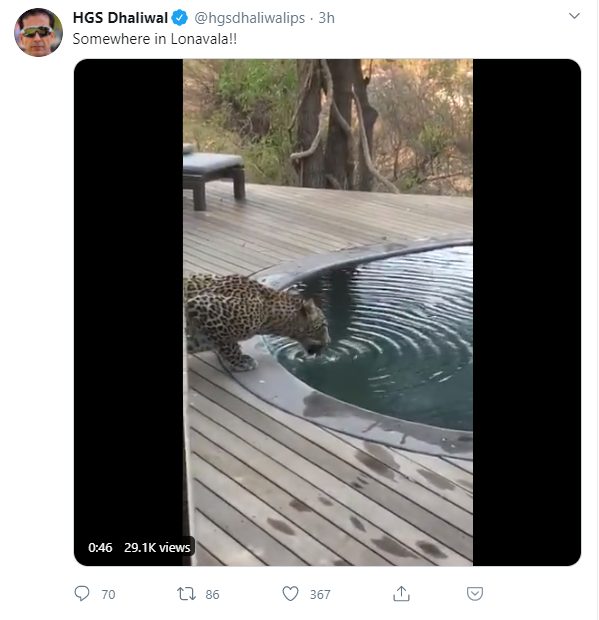
Task: Expand the tweet options chevron
Action: point(574,16)
